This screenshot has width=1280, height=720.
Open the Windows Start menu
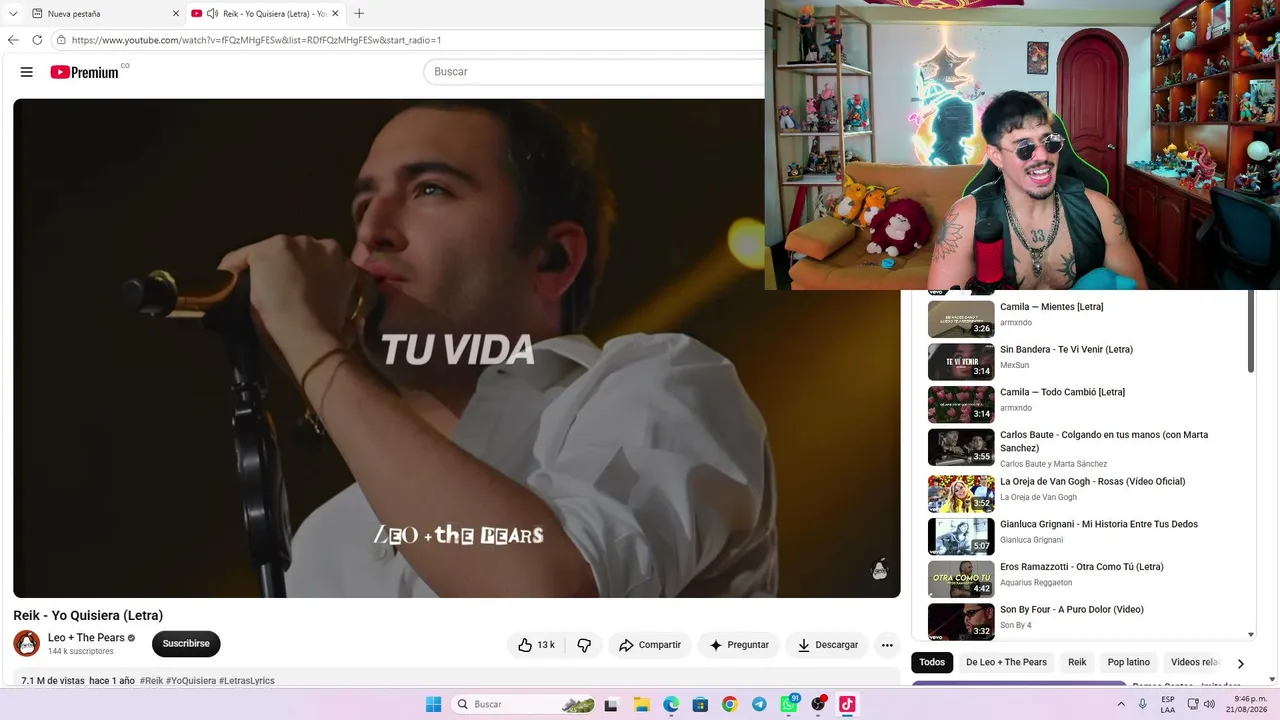point(433,704)
